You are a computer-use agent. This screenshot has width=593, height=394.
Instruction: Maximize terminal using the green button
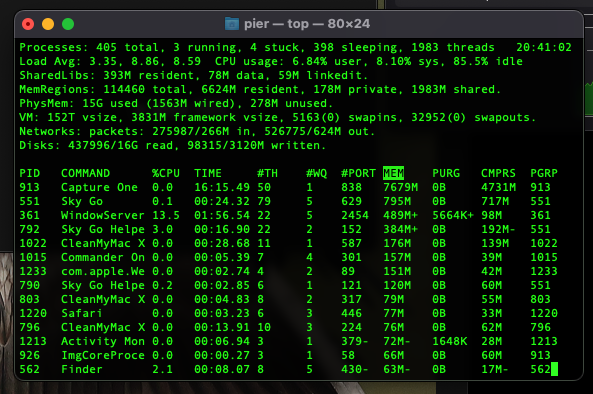[x=68, y=24]
